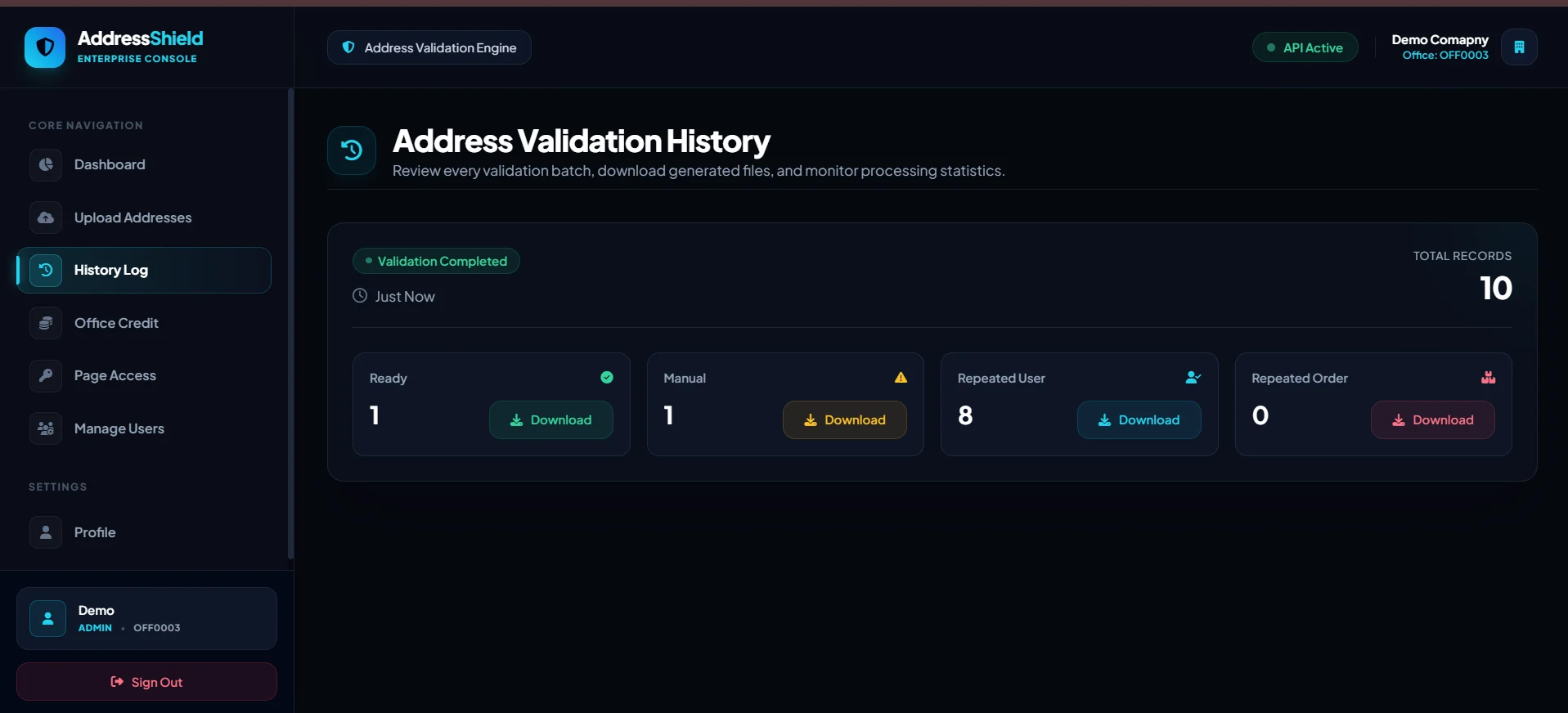Click the yellow warning icon on Manual card

pos(901,377)
